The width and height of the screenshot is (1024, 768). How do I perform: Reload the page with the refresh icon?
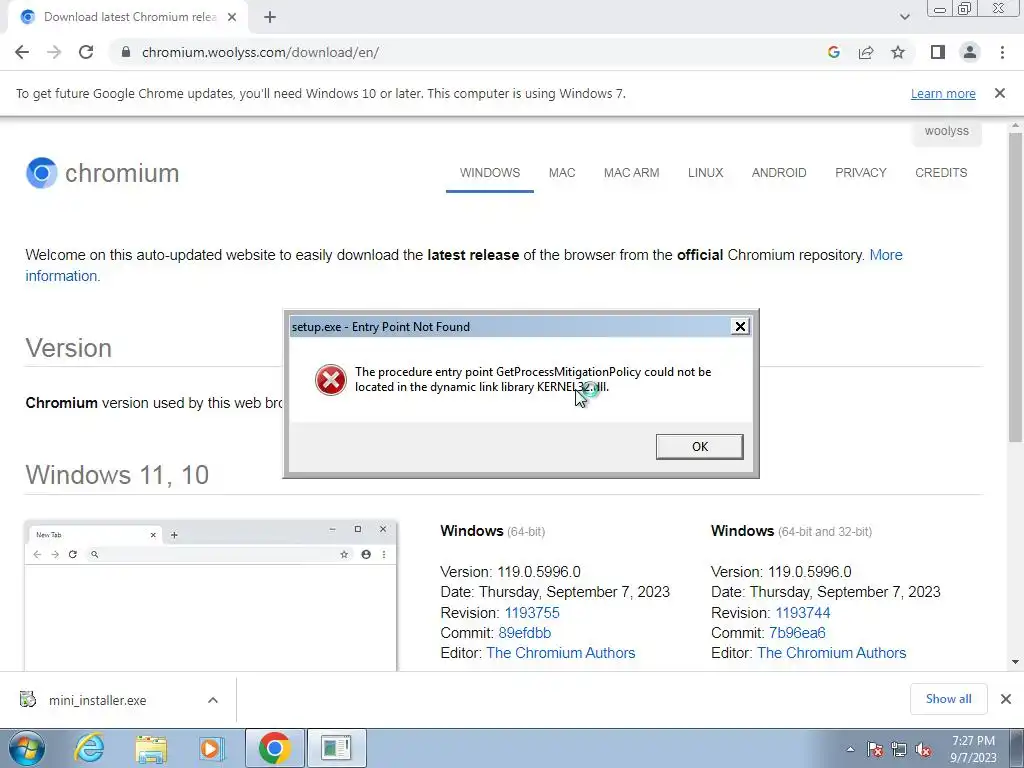(86, 52)
